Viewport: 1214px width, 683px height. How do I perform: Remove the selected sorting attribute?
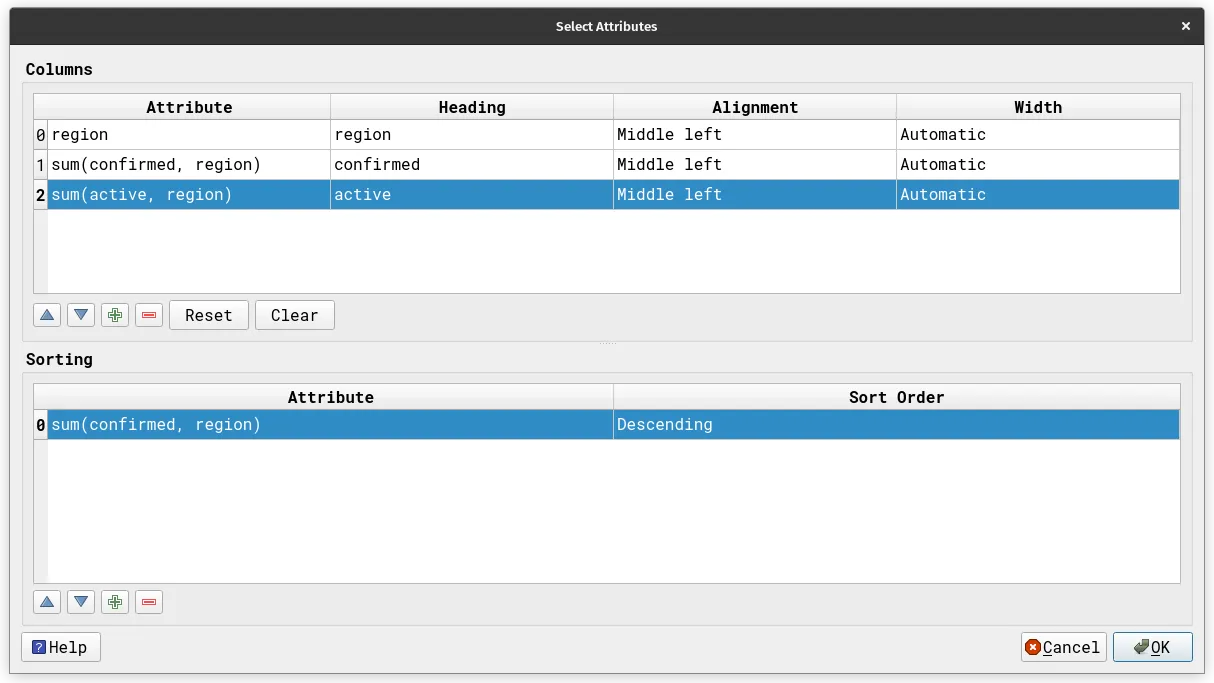point(148,601)
